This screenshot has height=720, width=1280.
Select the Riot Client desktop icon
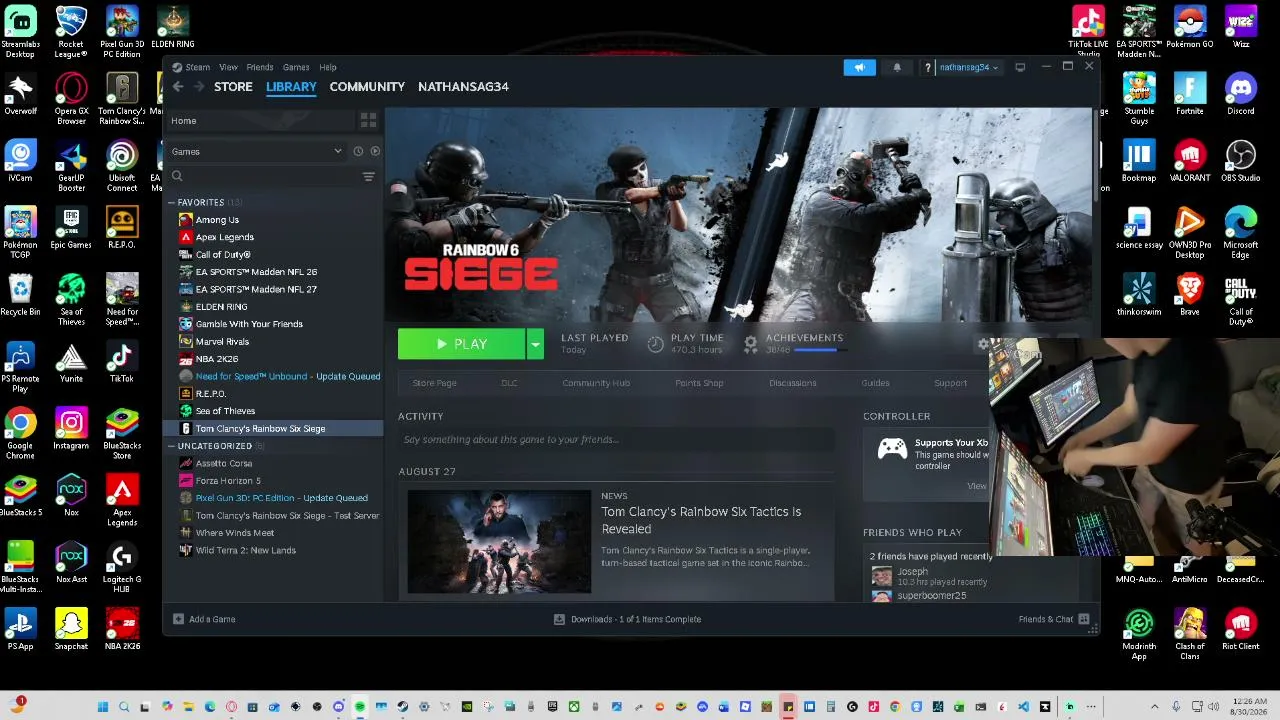[x=1241, y=631]
